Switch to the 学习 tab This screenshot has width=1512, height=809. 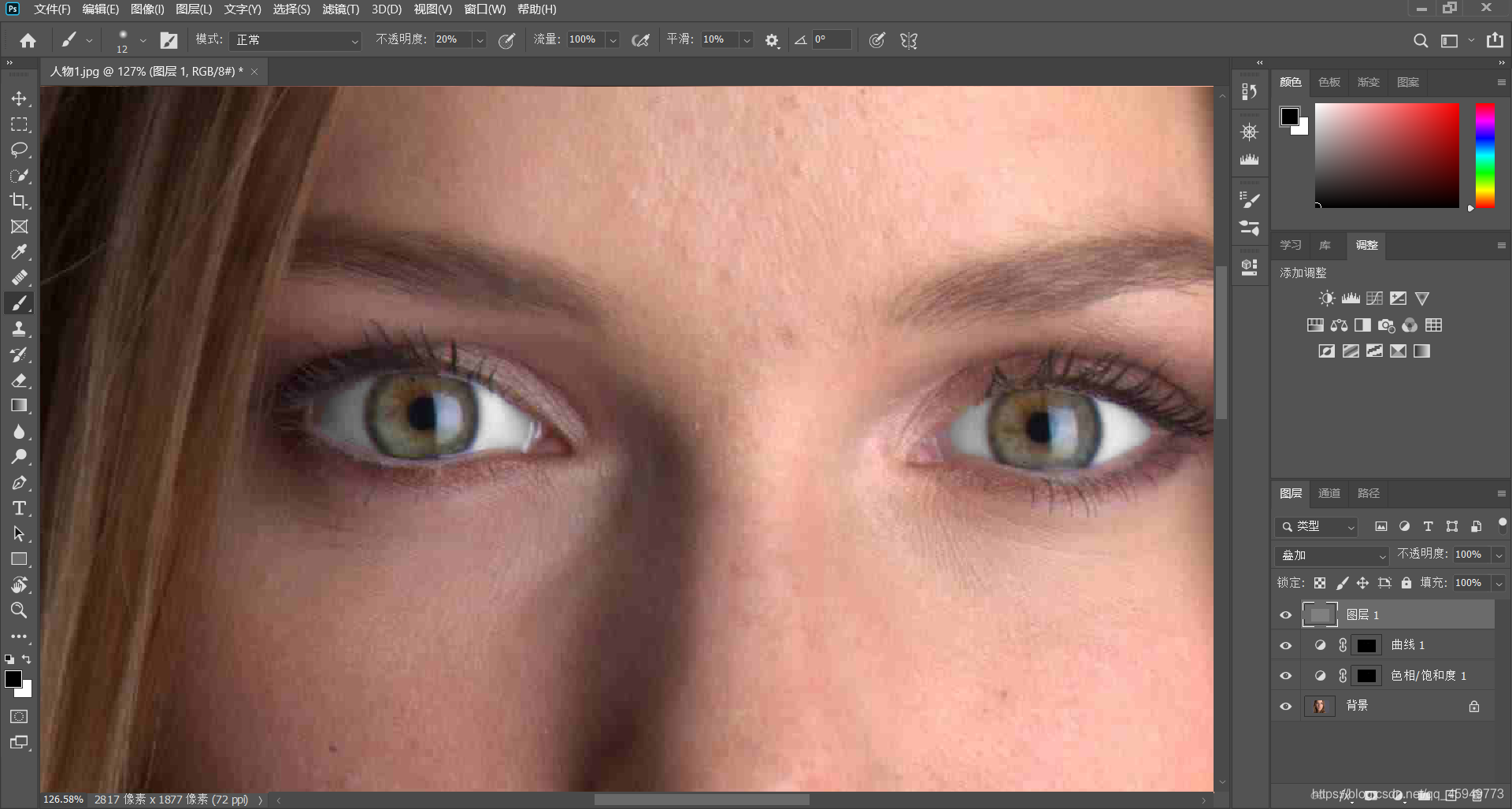point(1291,245)
